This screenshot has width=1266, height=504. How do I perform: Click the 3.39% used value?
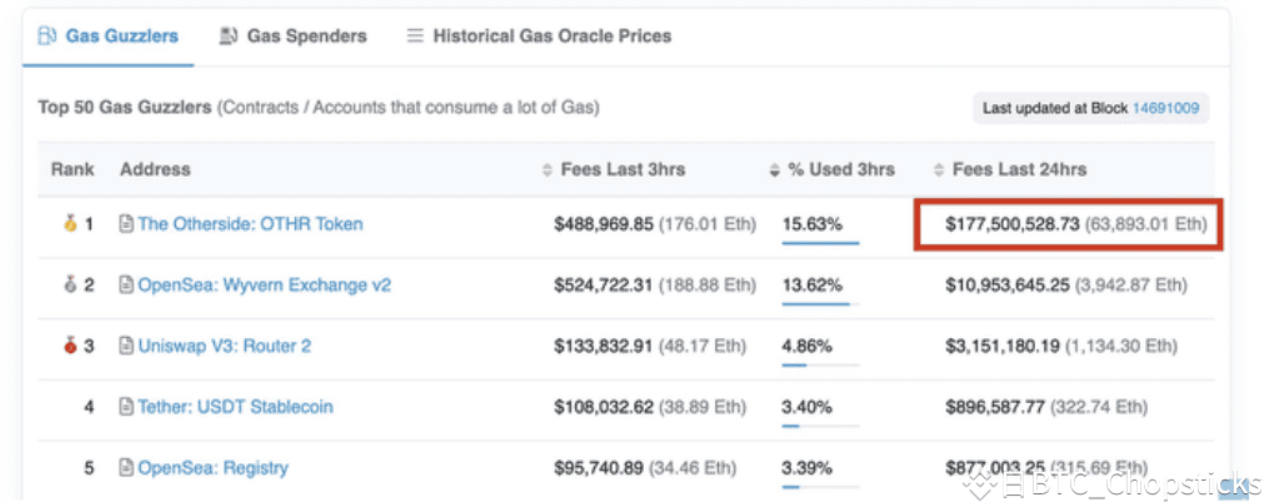click(806, 468)
